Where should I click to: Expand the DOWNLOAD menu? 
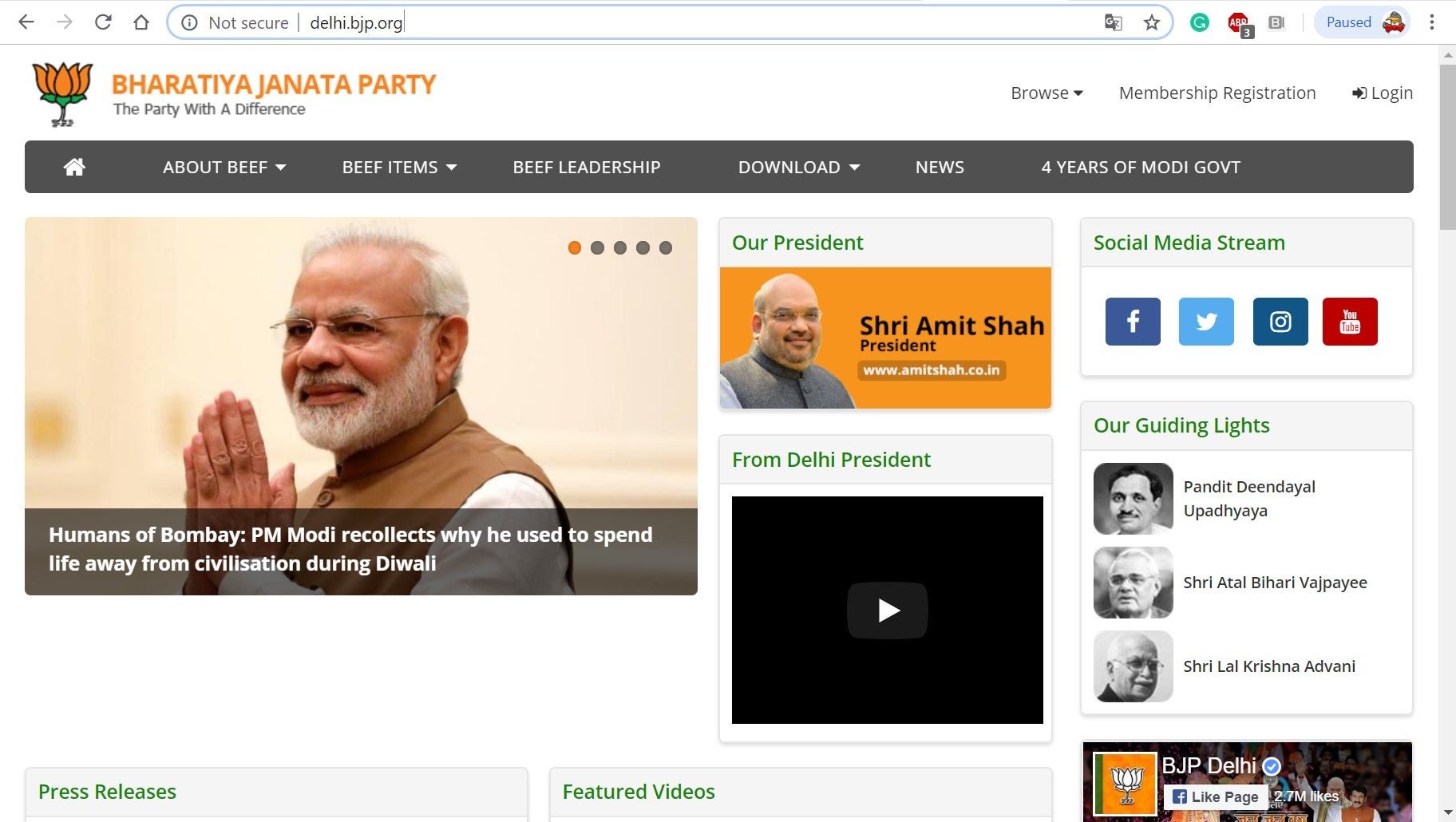coord(798,167)
